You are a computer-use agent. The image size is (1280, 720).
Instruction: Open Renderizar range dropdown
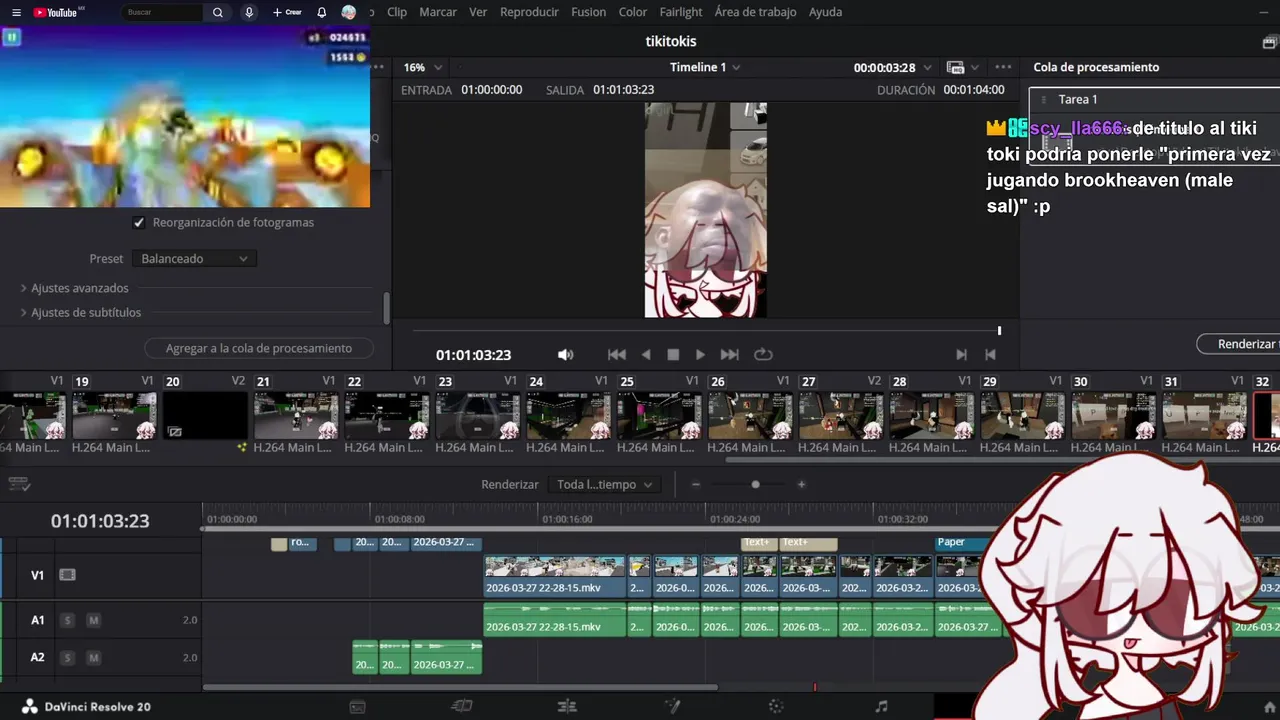pyautogui.click(x=605, y=484)
